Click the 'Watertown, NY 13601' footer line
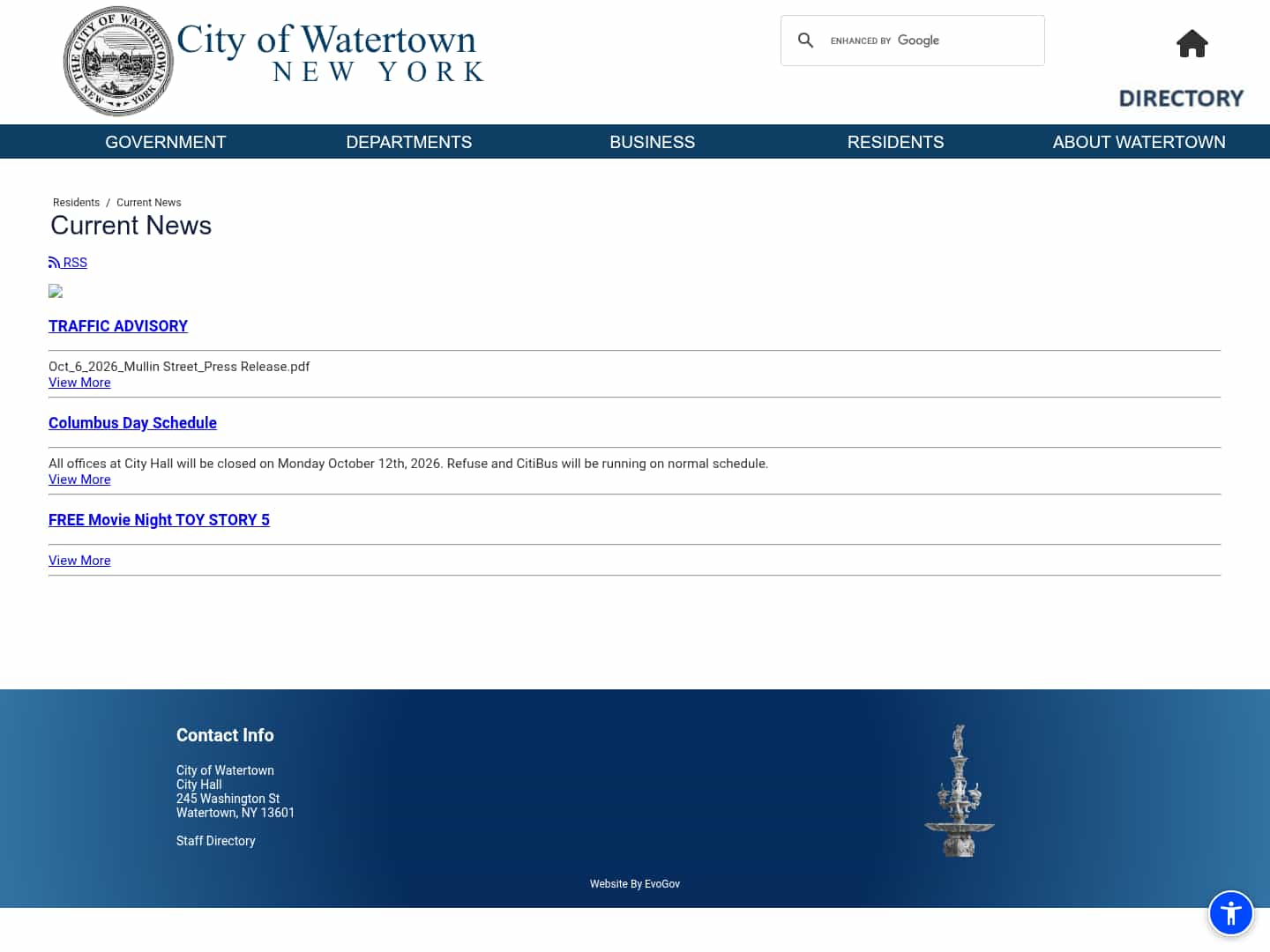 (x=235, y=813)
